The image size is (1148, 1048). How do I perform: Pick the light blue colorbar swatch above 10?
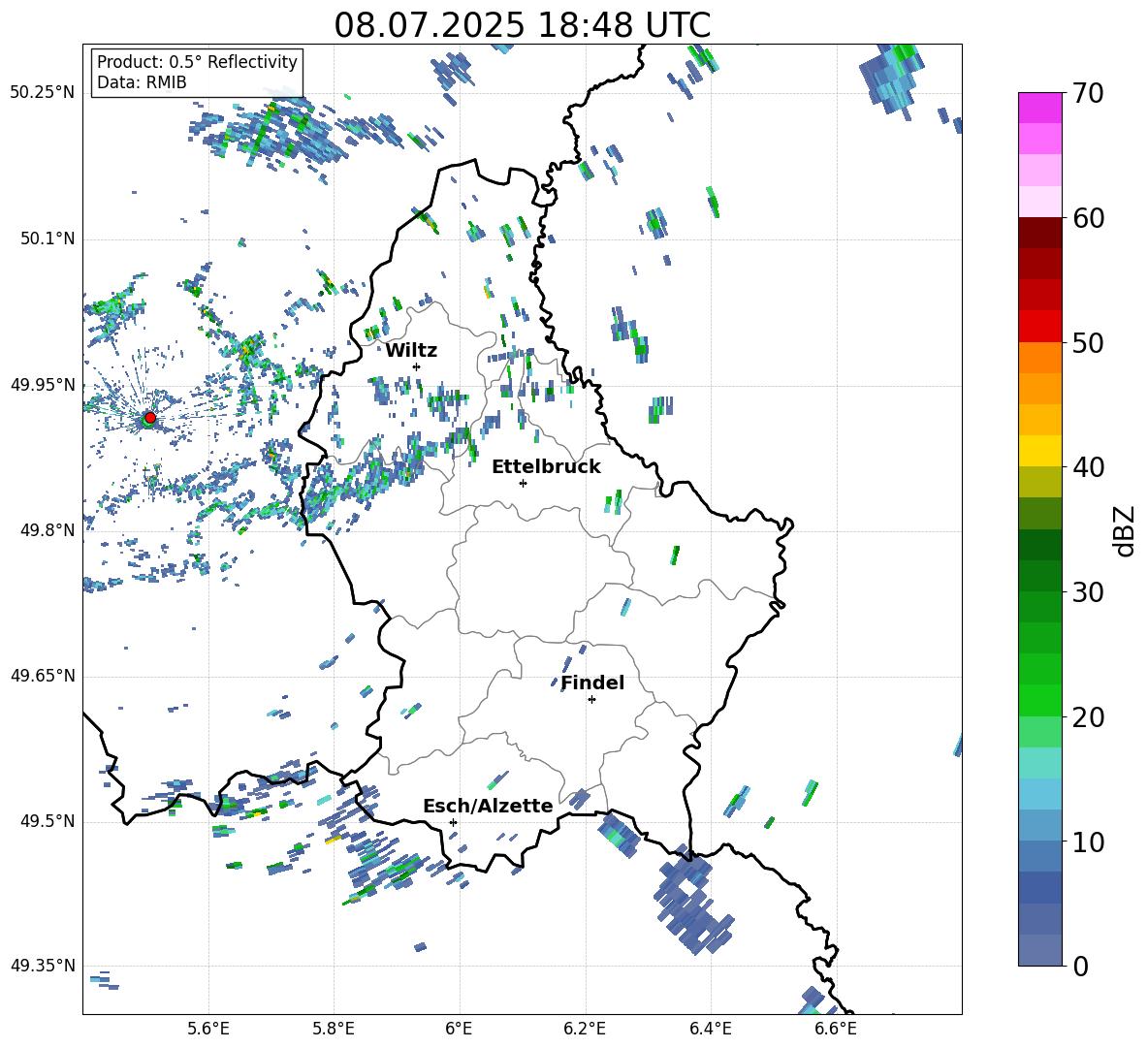[x=1039, y=826]
